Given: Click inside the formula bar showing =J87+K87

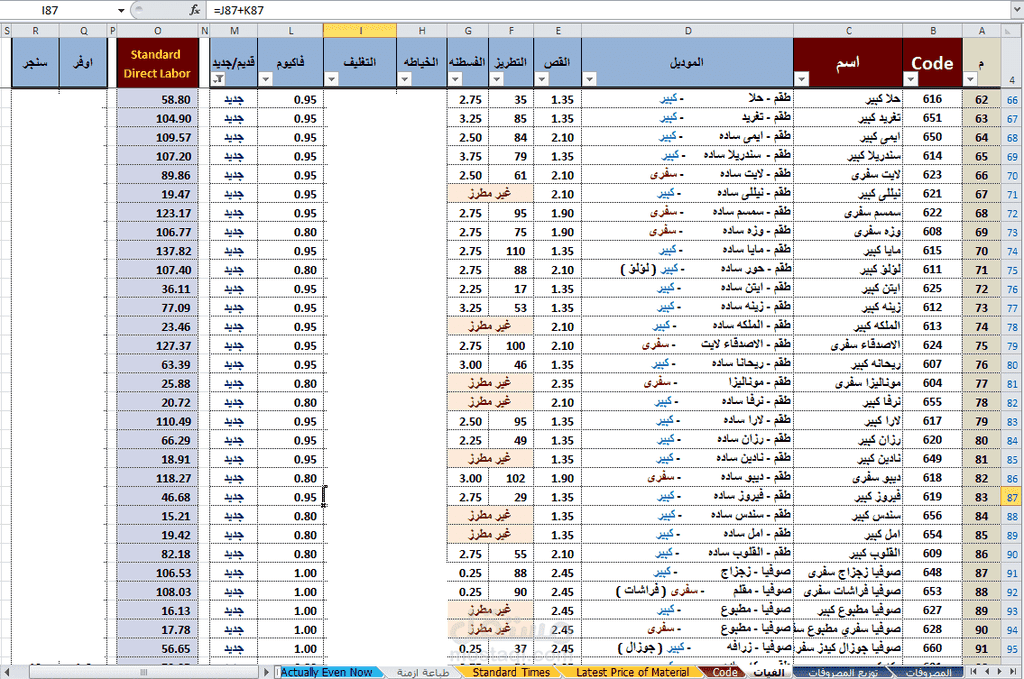Looking at the screenshot, I should click(611, 10).
